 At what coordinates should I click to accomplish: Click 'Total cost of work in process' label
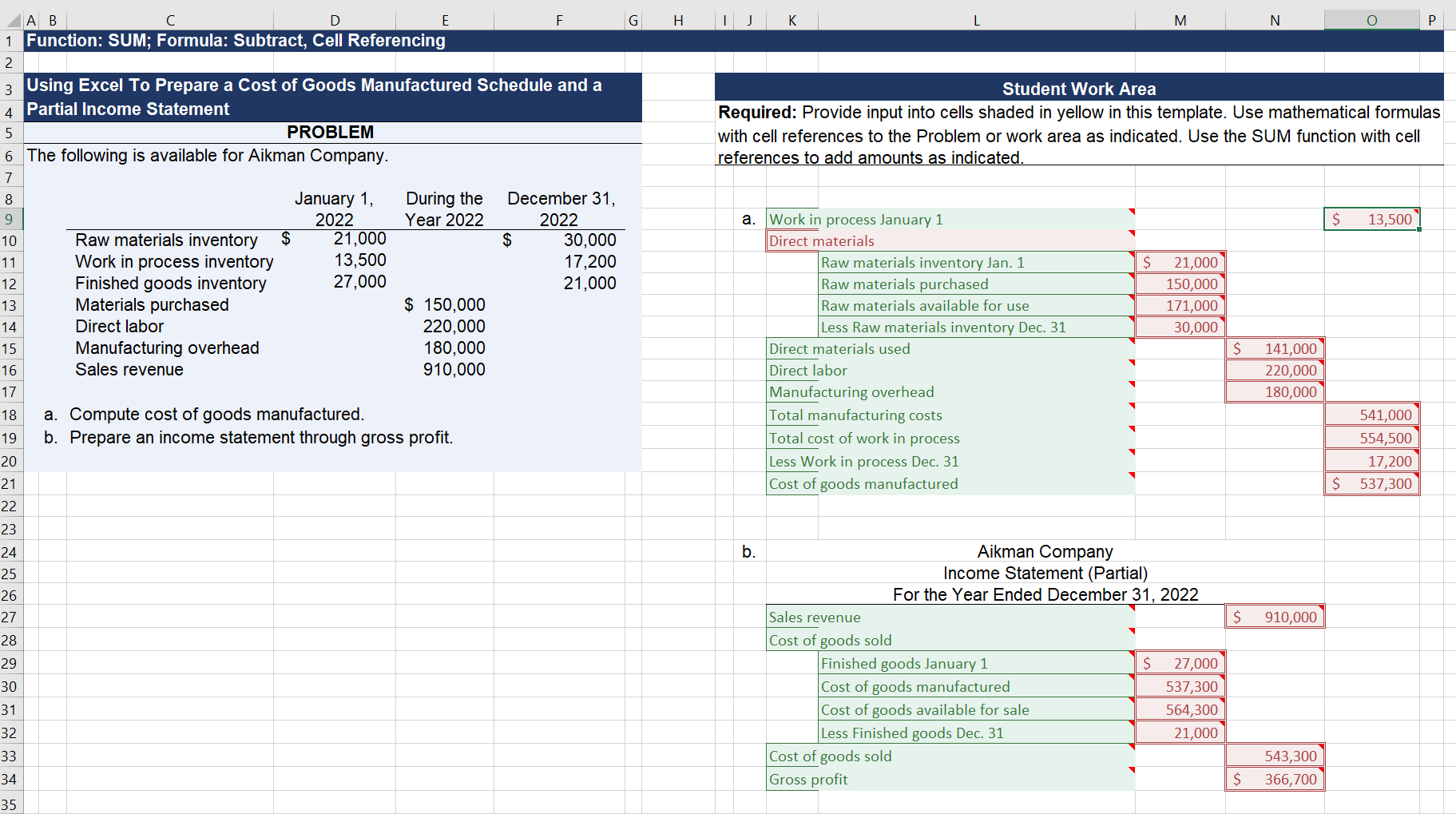pos(950,438)
